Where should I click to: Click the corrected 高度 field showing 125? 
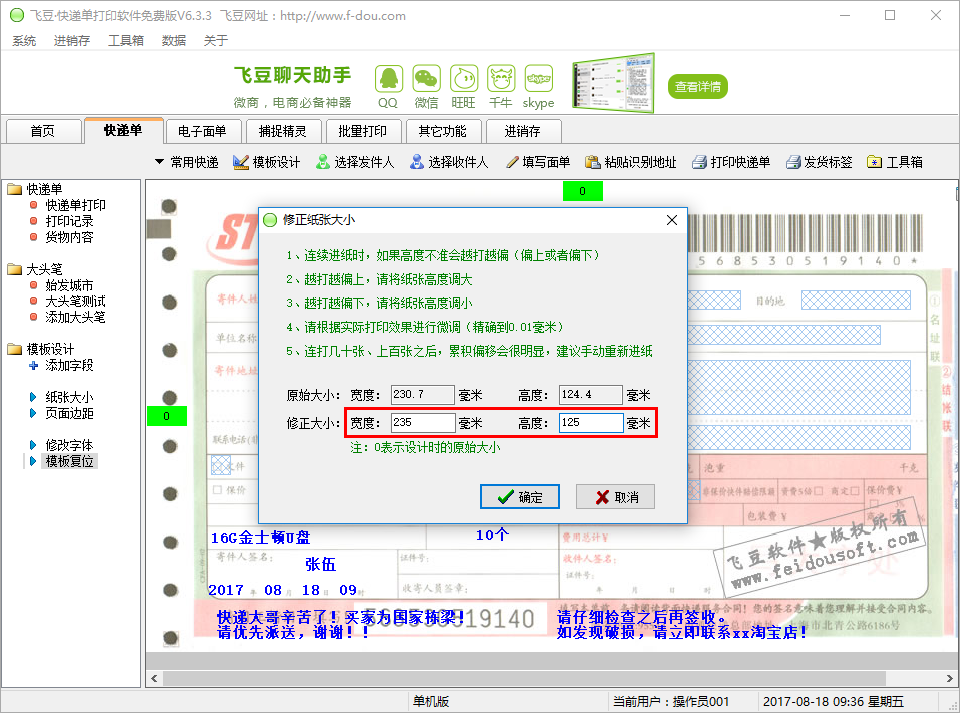[x=591, y=423]
